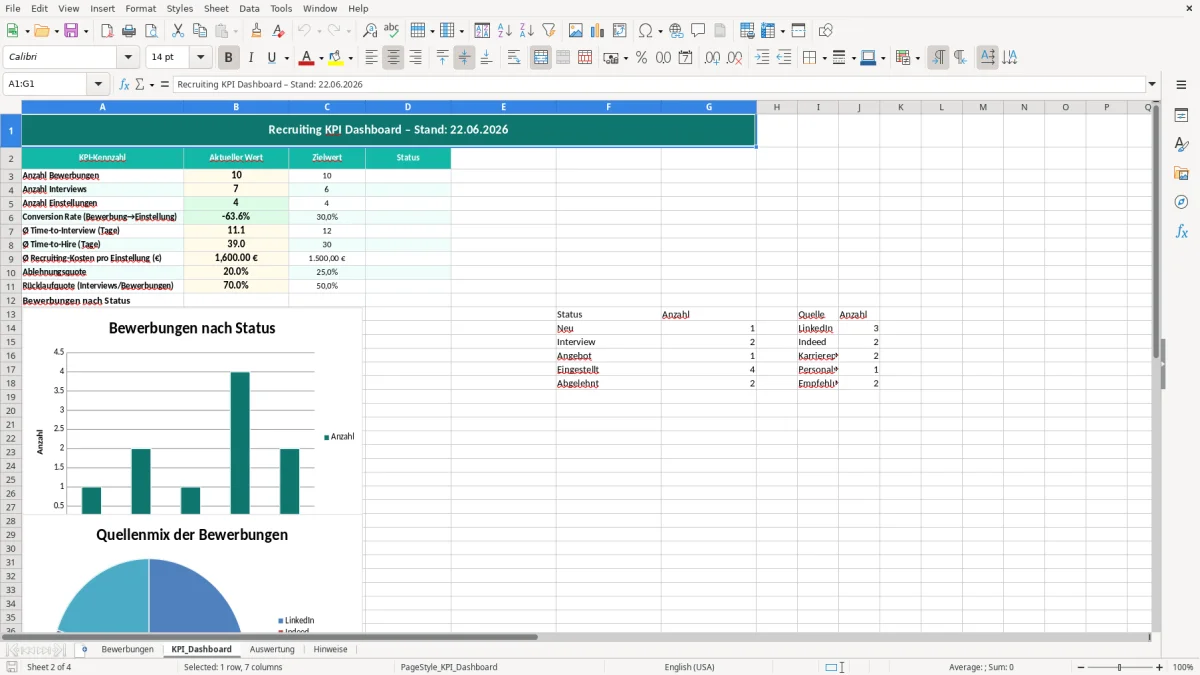Click the Save document icon
The width and height of the screenshot is (1200, 675).
click(71, 31)
